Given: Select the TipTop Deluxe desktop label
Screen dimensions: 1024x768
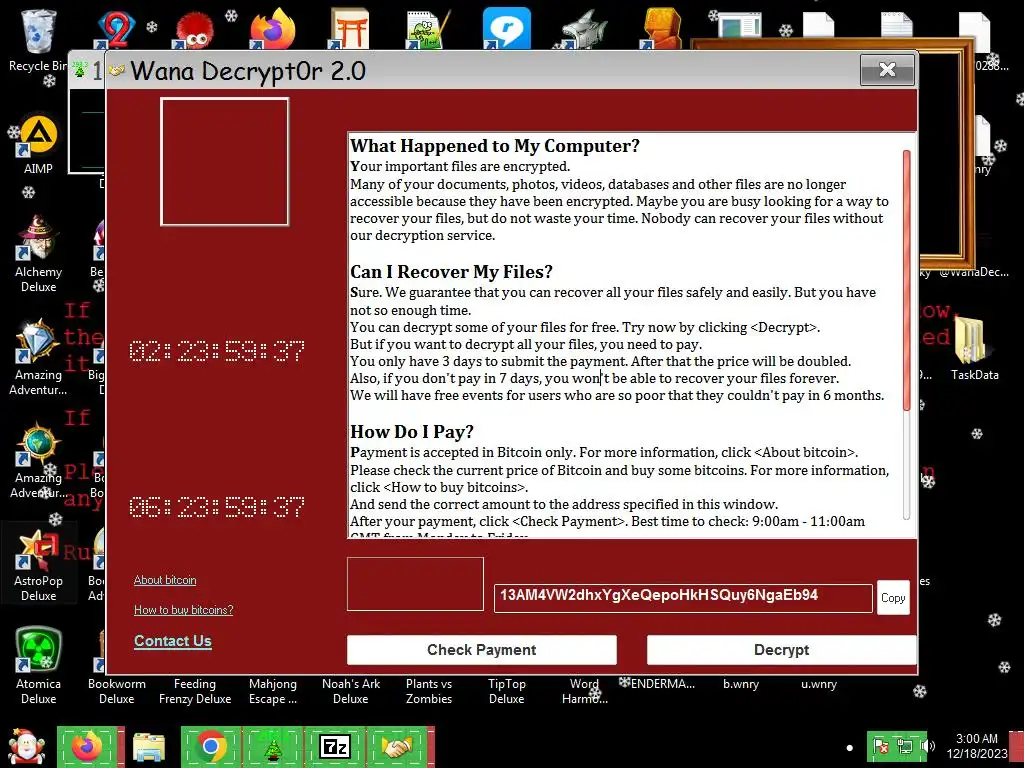Looking at the screenshot, I should pos(507,691).
